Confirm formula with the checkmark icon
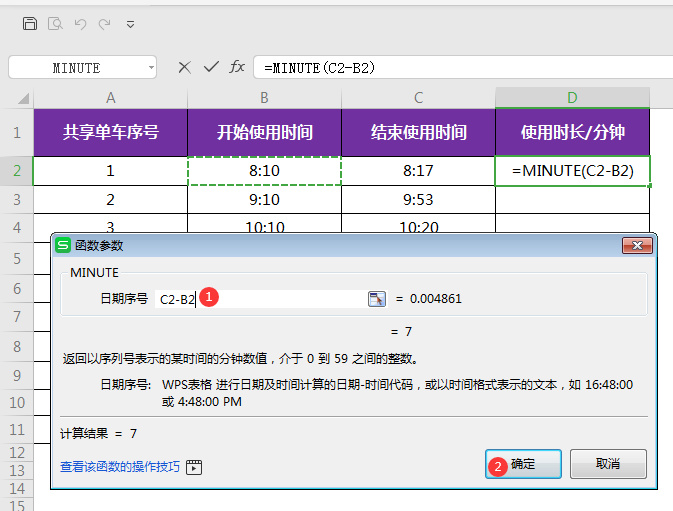Viewport: 673px width, 511px height. point(210,67)
